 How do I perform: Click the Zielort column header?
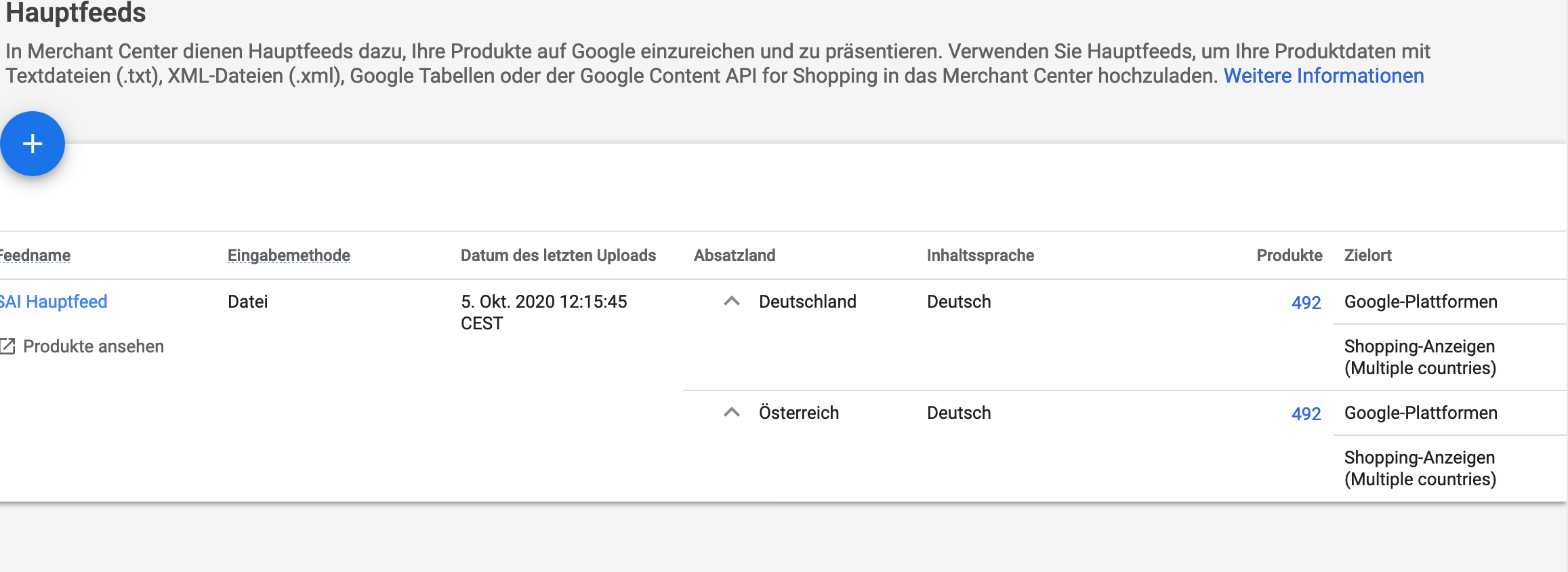click(x=1367, y=256)
